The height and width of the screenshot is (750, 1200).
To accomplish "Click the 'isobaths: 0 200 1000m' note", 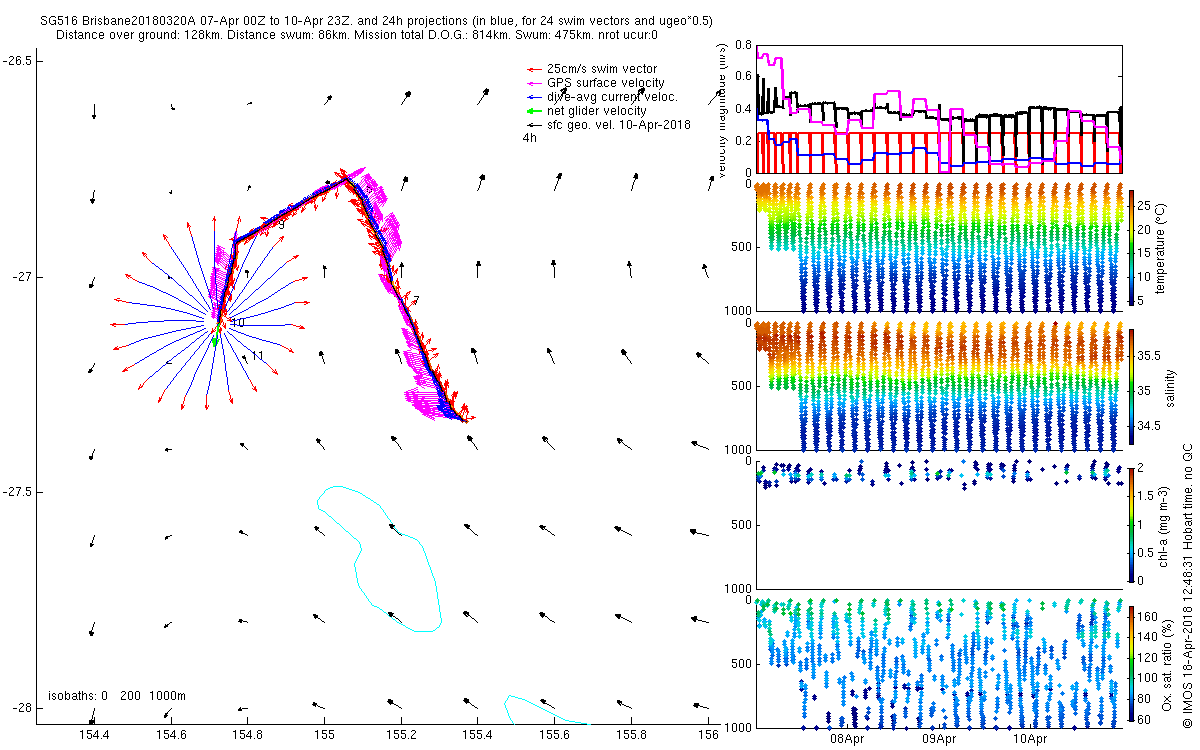I will 117,695.
